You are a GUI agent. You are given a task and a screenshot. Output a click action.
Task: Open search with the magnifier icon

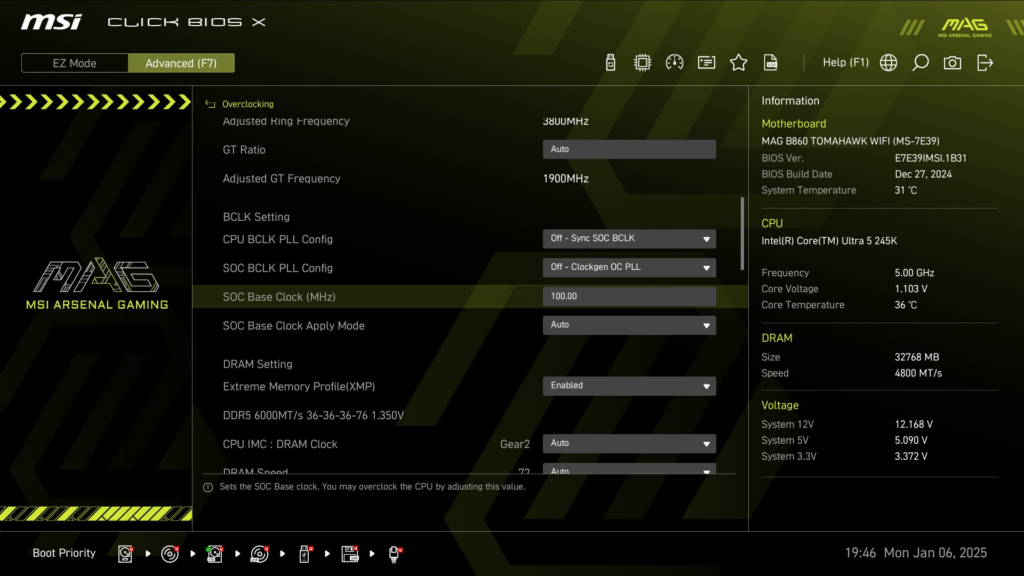(x=920, y=61)
